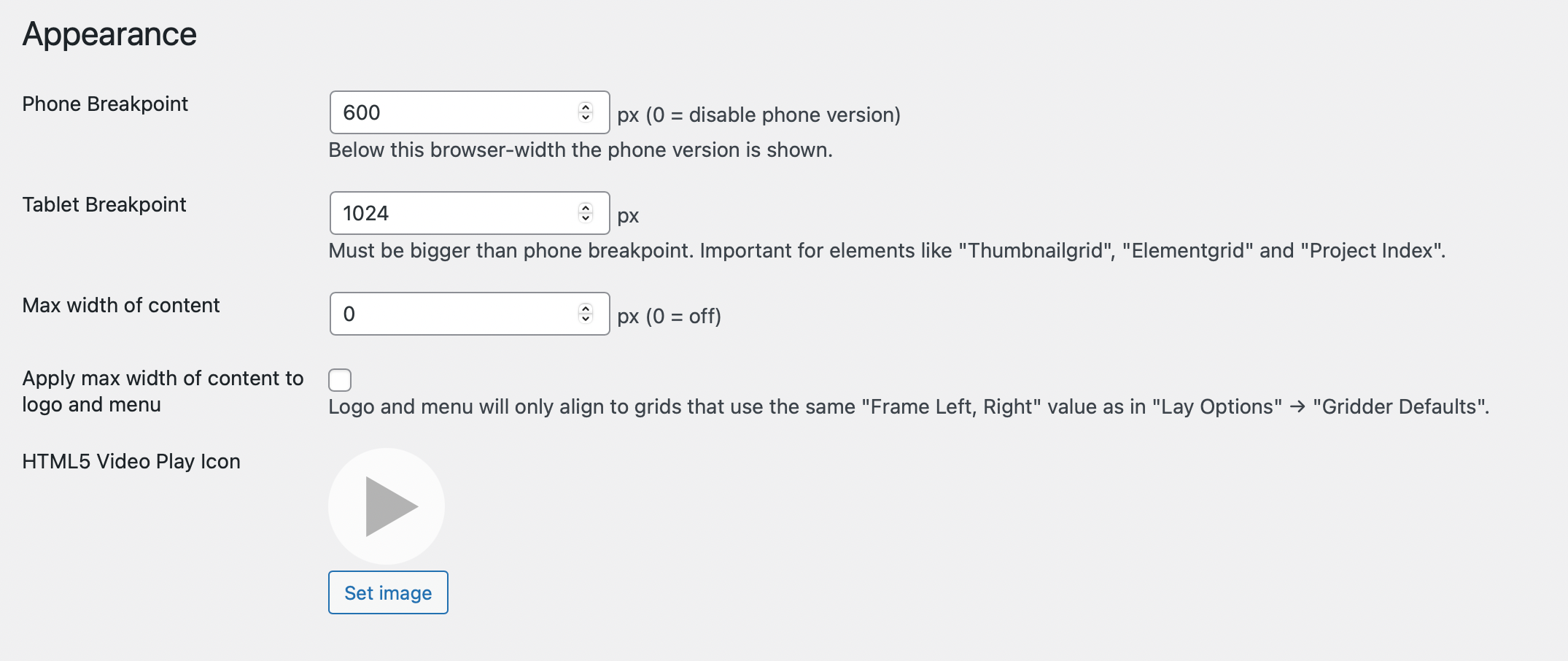Viewport: 1568px width, 661px height.
Task: Click the HTML5 Video Play Icon label
Action: [x=131, y=461]
